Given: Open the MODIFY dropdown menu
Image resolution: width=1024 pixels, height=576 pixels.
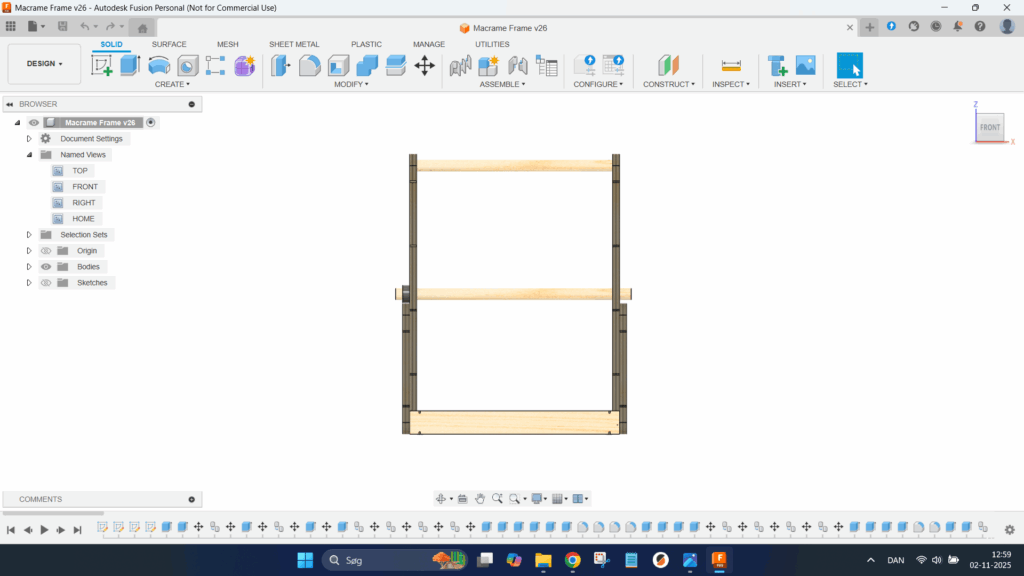Looking at the screenshot, I should tap(351, 84).
